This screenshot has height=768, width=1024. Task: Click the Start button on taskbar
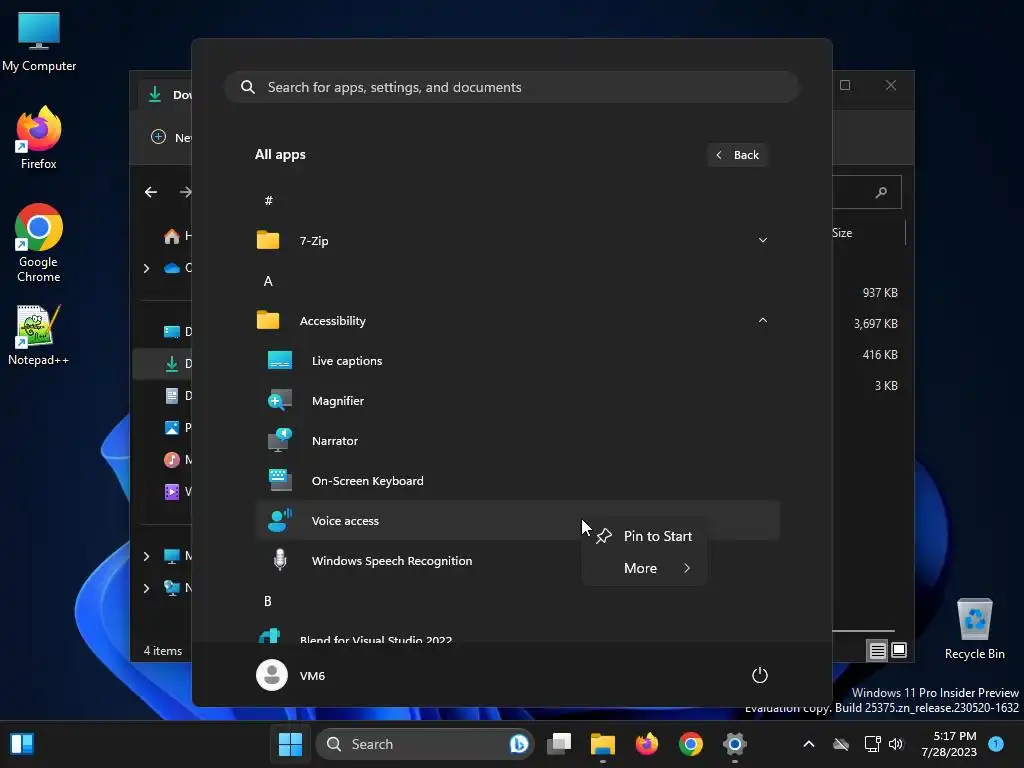click(x=290, y=744)
